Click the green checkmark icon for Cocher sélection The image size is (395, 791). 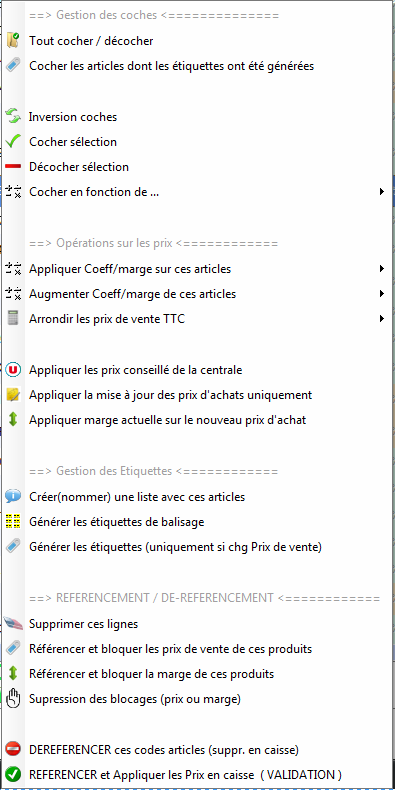click(x=13, y=142)
